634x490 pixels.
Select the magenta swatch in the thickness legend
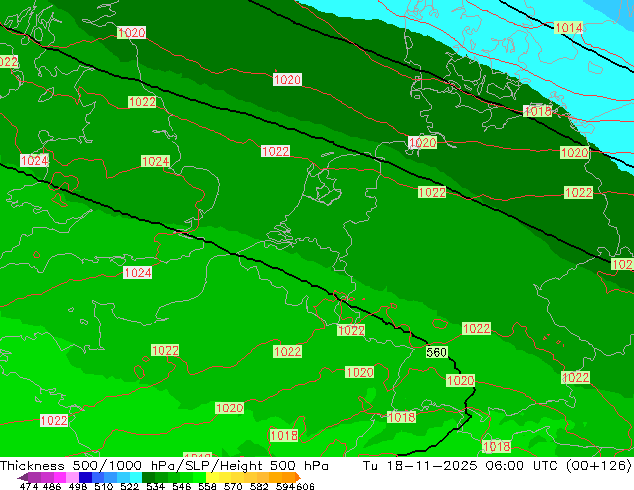coord(60,477)
